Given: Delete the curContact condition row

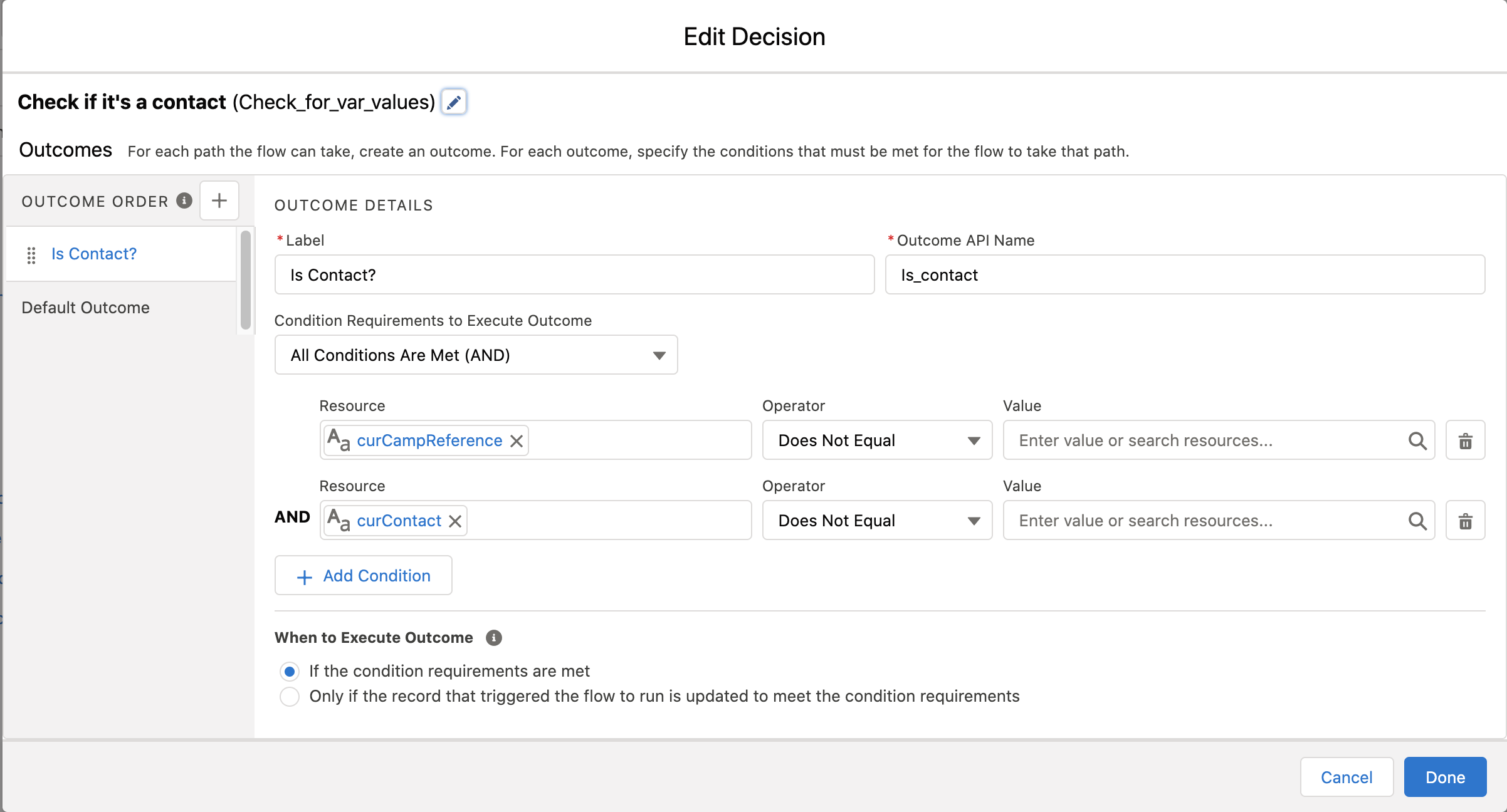Looking at the screenshot, I should 1465,521.
